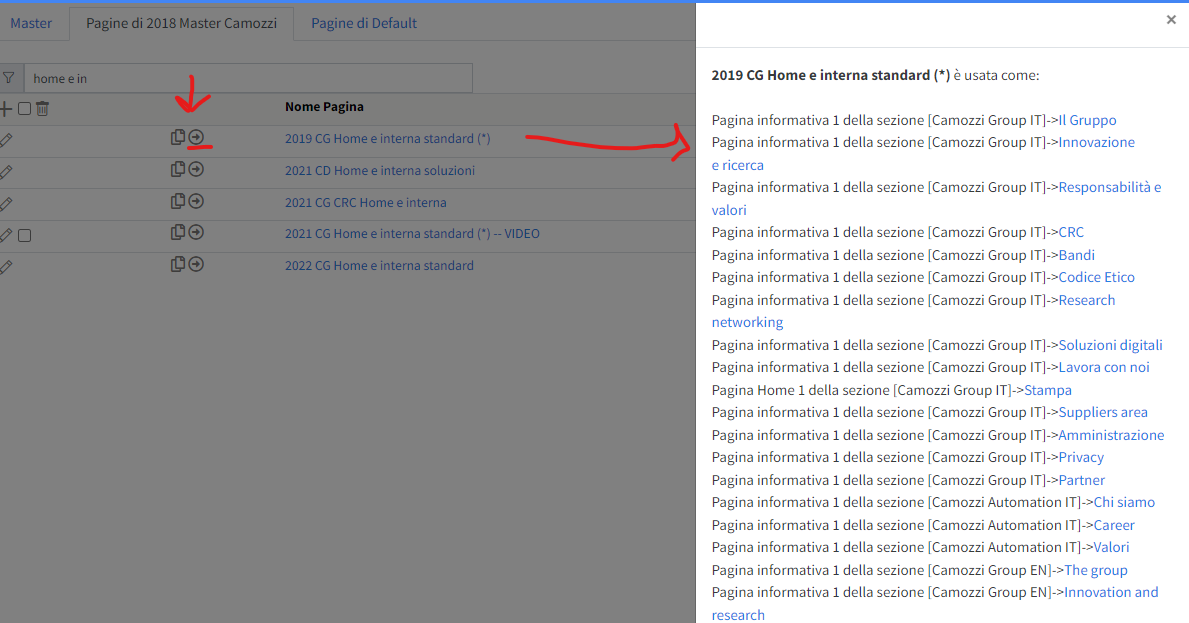Show usage of 2019 CG Home e interna standard

click(196, 137)
